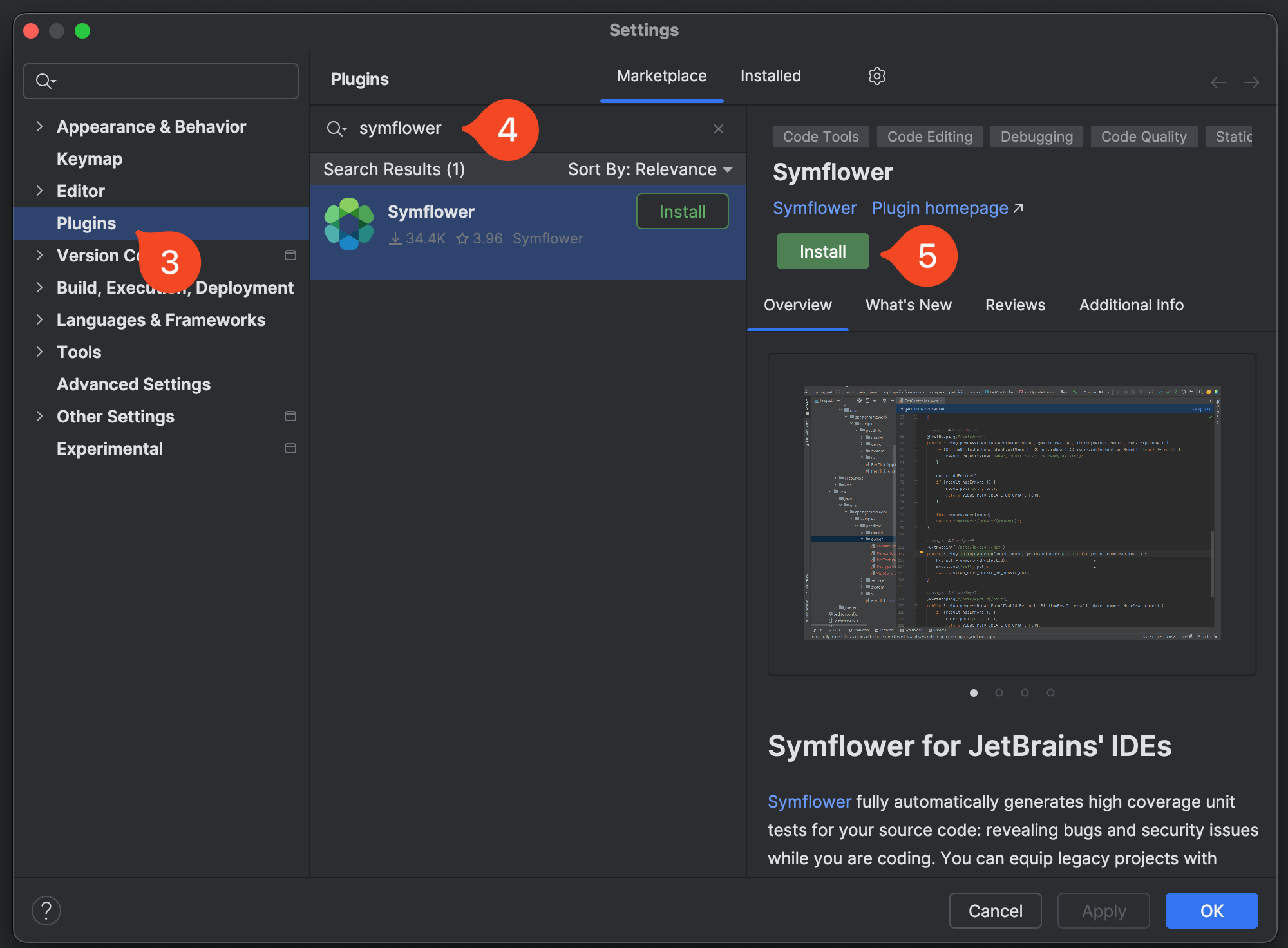The image size is (1288, 948).
Task: Open the Symflower screenshot preview
Action: (x=1012, y=513)
